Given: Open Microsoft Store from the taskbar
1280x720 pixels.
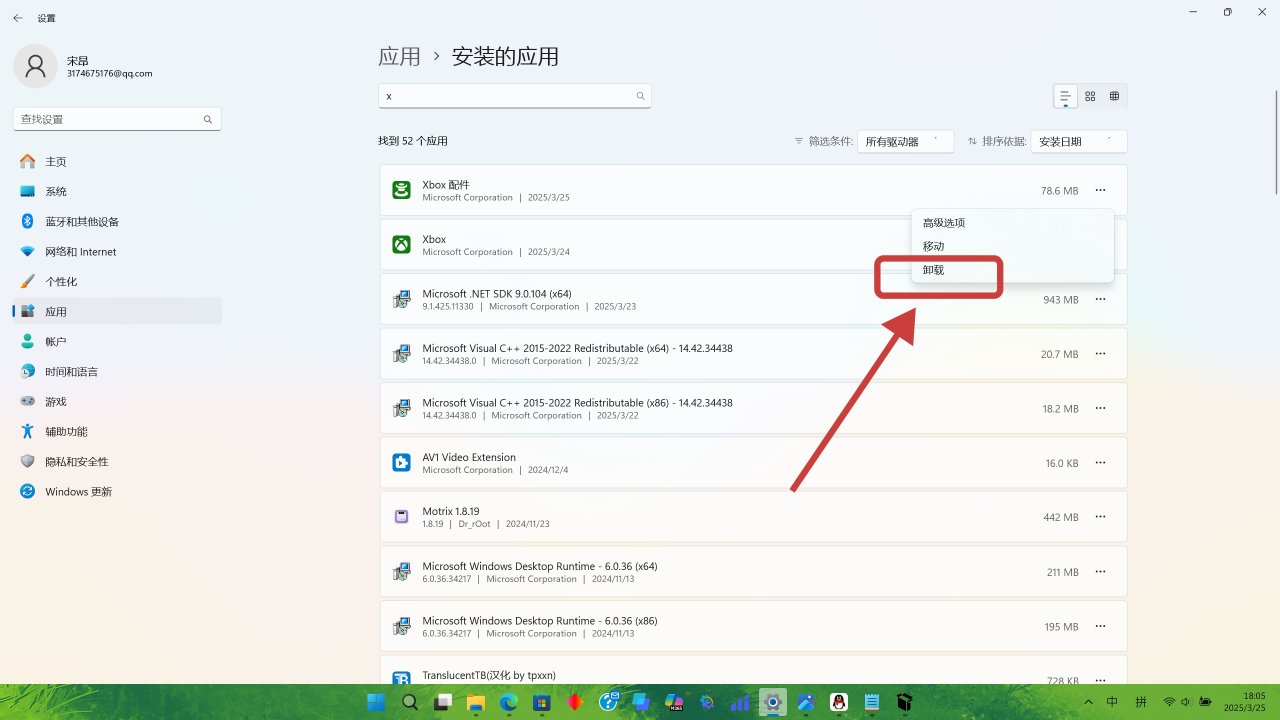Looking at the screenshot, I should click(541, 702).
